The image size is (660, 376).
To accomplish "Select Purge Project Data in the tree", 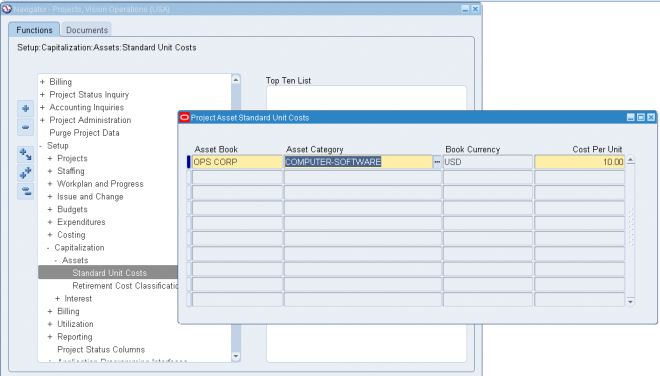I will (x=84, y=133).
